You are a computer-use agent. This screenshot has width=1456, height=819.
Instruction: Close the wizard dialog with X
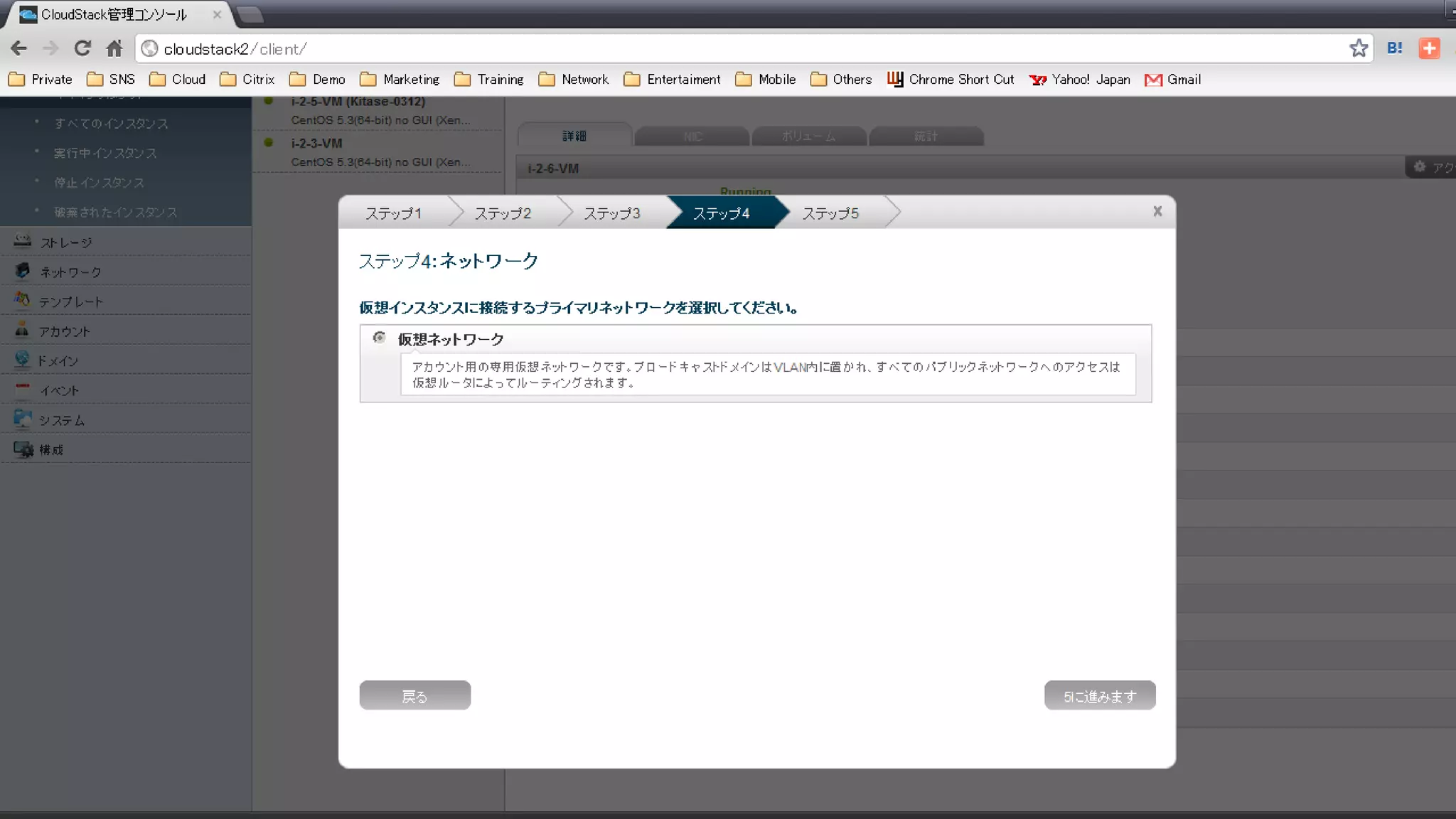coord(1157,211)
